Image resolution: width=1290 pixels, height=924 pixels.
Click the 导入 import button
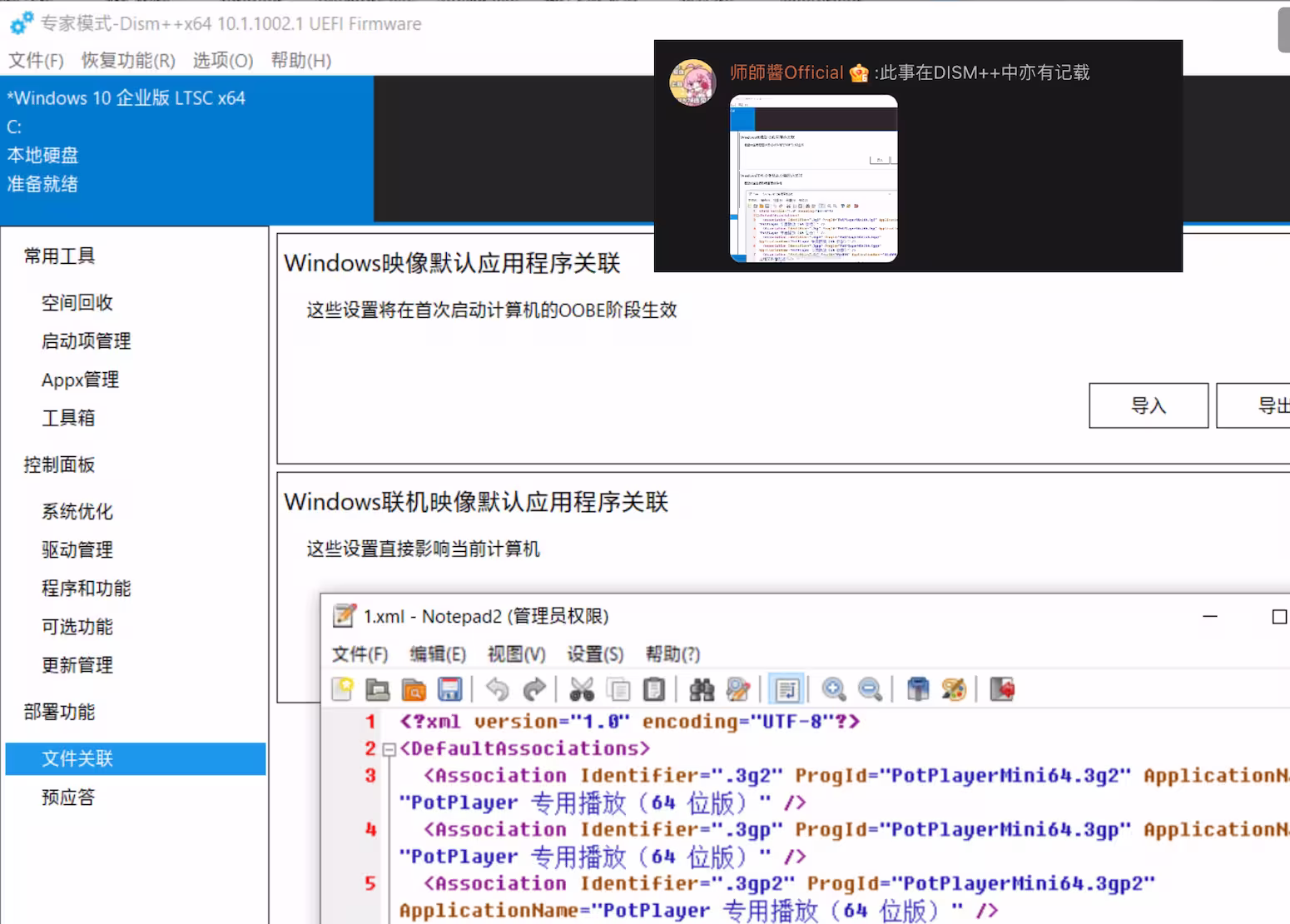(x=1148, y=405)
